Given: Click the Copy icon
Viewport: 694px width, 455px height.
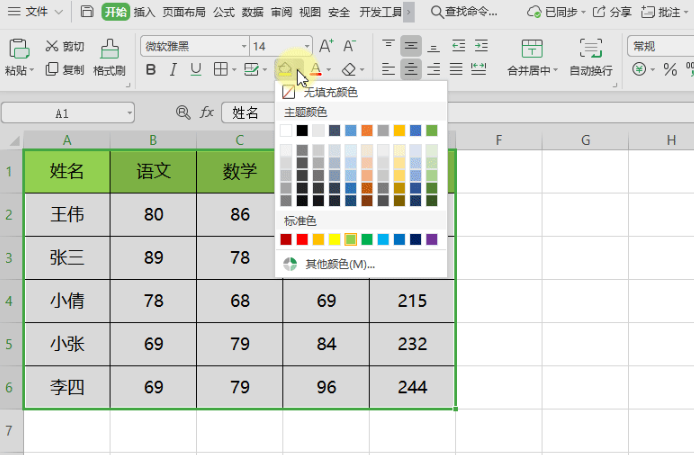Looking at the screenshot, I should pyautogui.click(x=52, y=69).
